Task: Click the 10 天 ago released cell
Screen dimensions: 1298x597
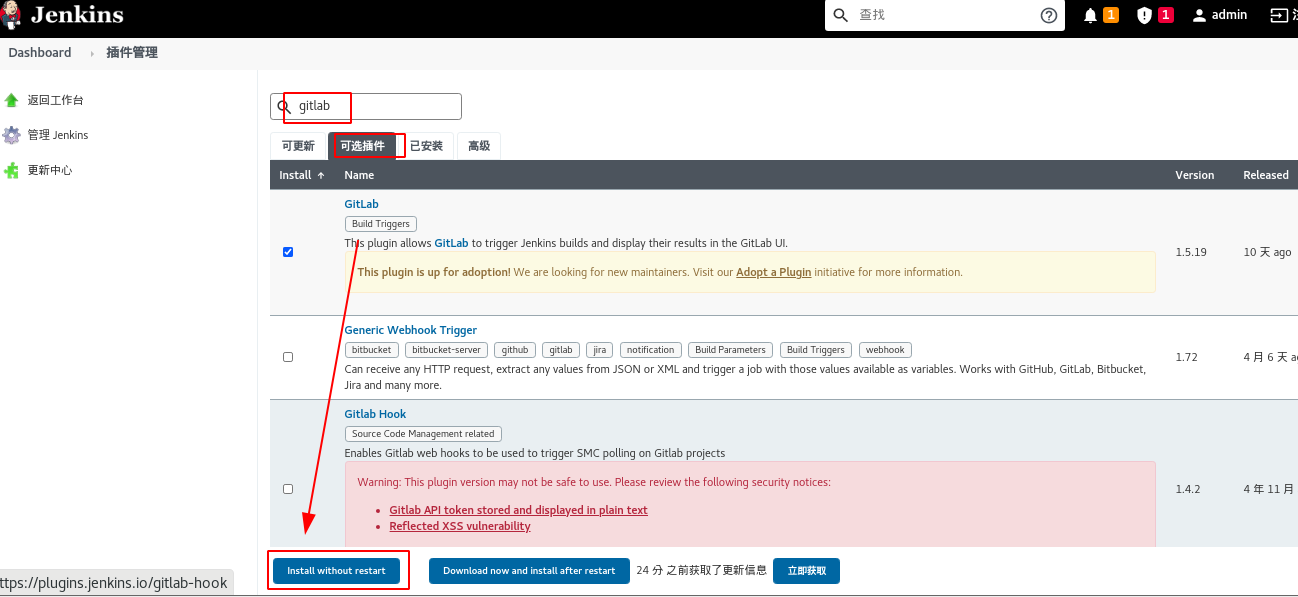Action: pyautogui.click(x=1267, y=252)
